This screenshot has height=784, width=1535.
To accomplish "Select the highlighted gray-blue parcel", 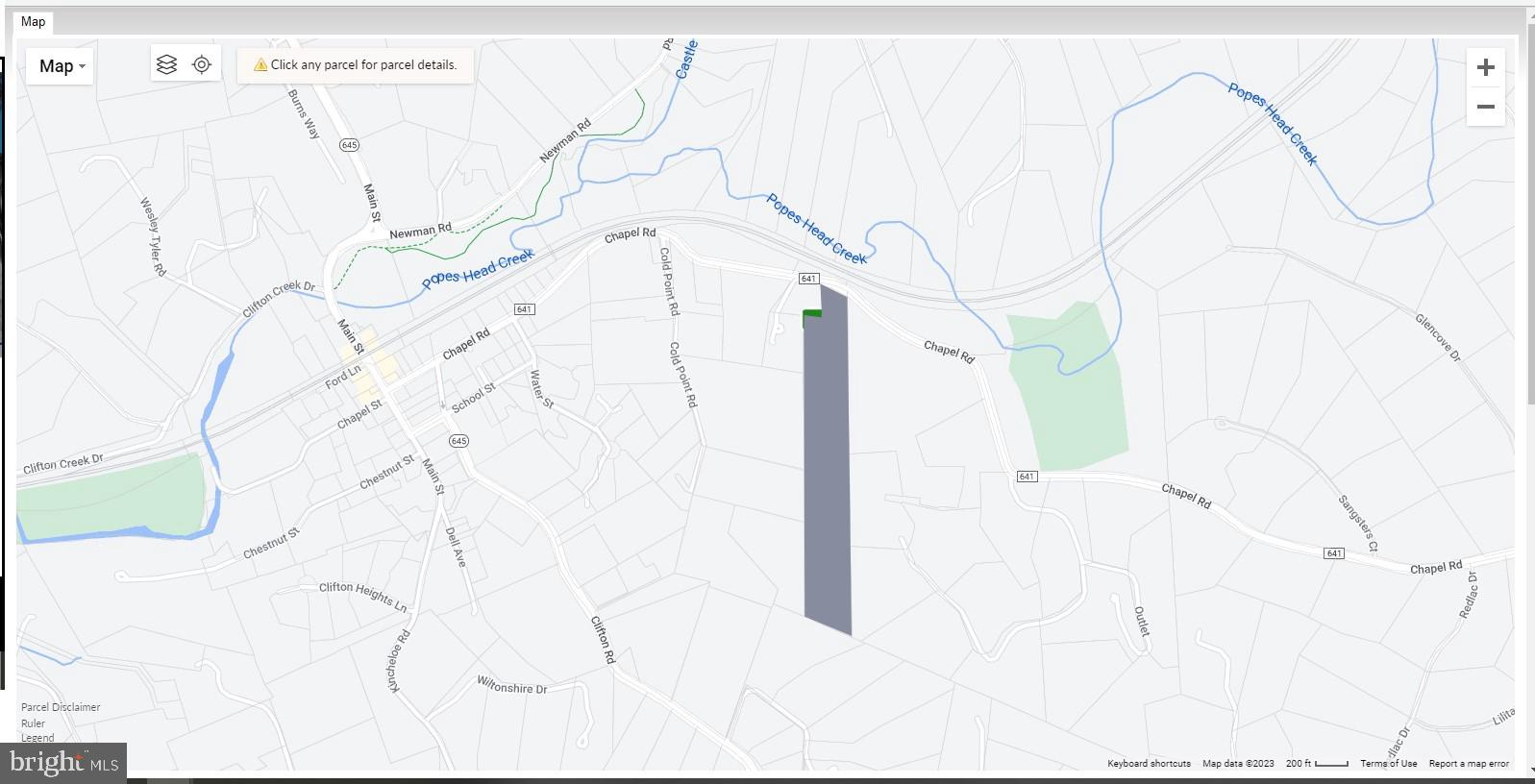I will click(827, 461).
